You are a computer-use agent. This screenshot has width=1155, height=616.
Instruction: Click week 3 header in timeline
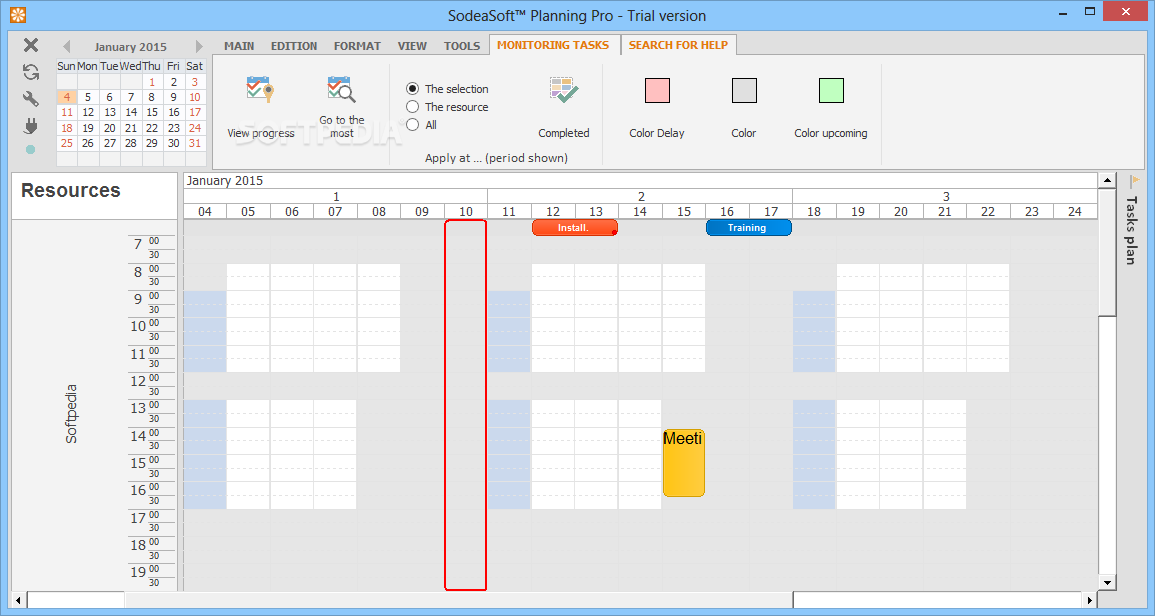[945, 196]
